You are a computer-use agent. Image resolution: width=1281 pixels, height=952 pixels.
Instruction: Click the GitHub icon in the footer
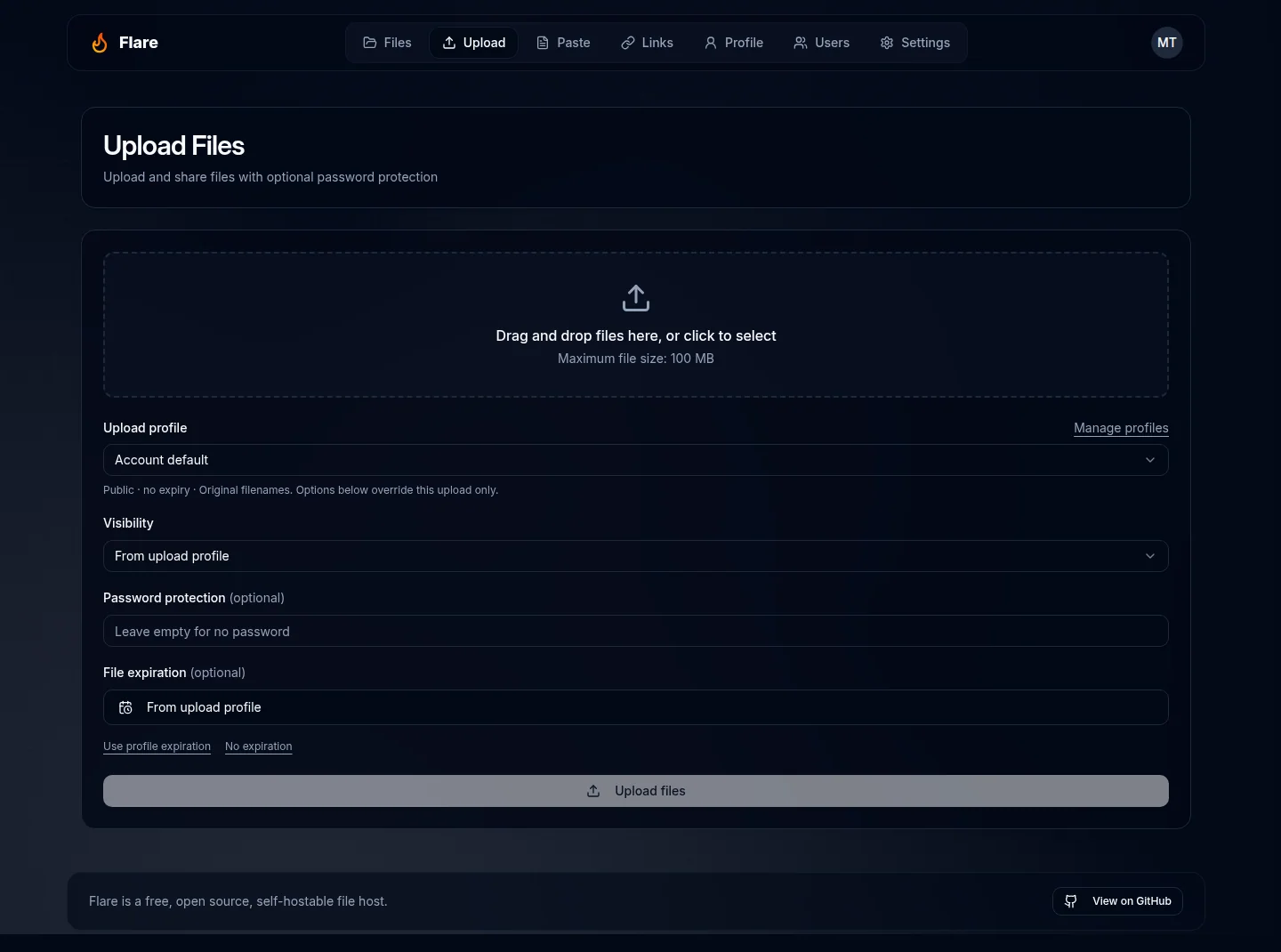[x=1071, y=901]
